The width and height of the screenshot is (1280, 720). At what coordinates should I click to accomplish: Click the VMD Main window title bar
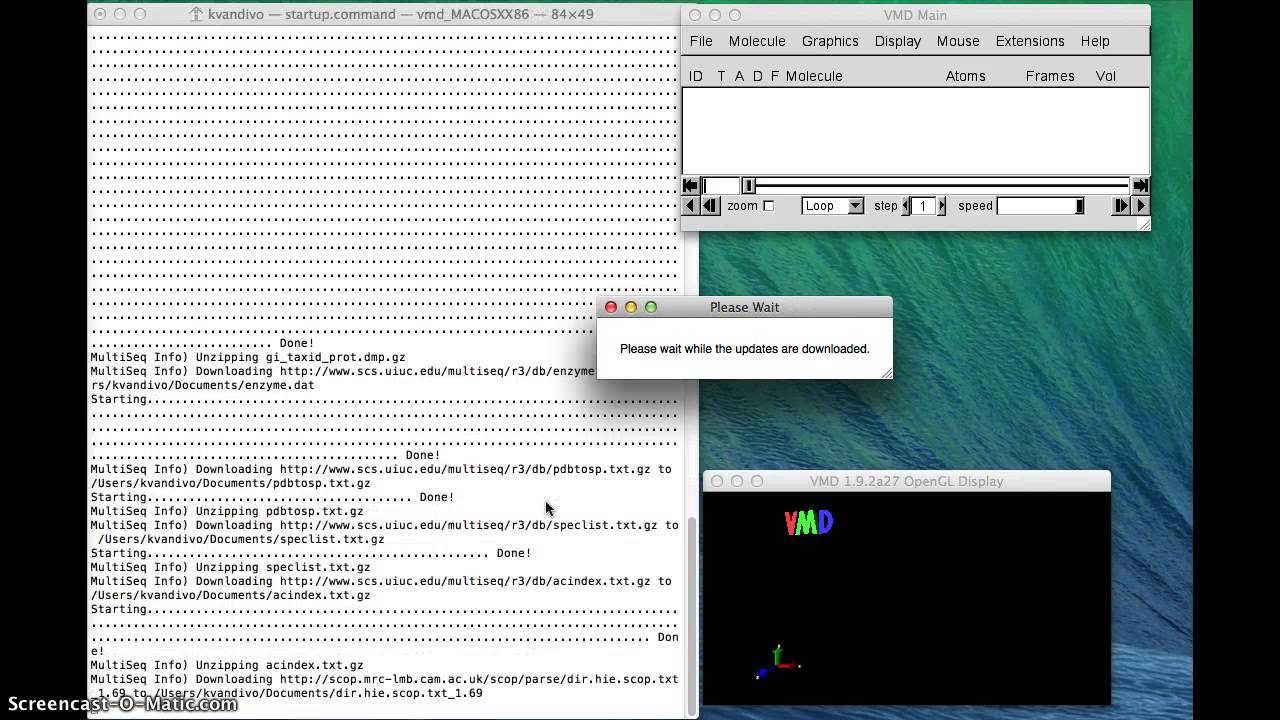[x=915, y=15]
